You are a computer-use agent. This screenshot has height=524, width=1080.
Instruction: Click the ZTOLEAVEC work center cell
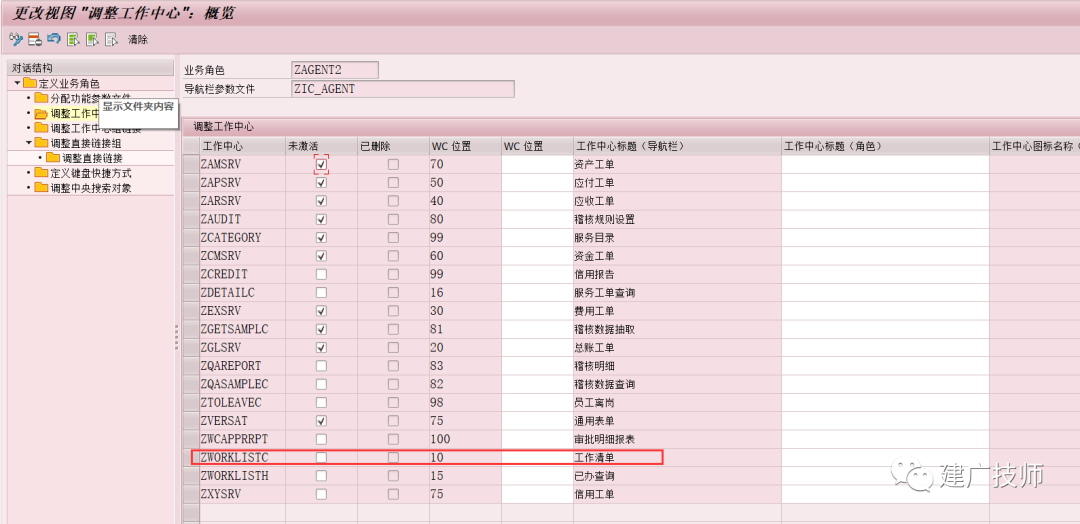[x=242, y=402]
